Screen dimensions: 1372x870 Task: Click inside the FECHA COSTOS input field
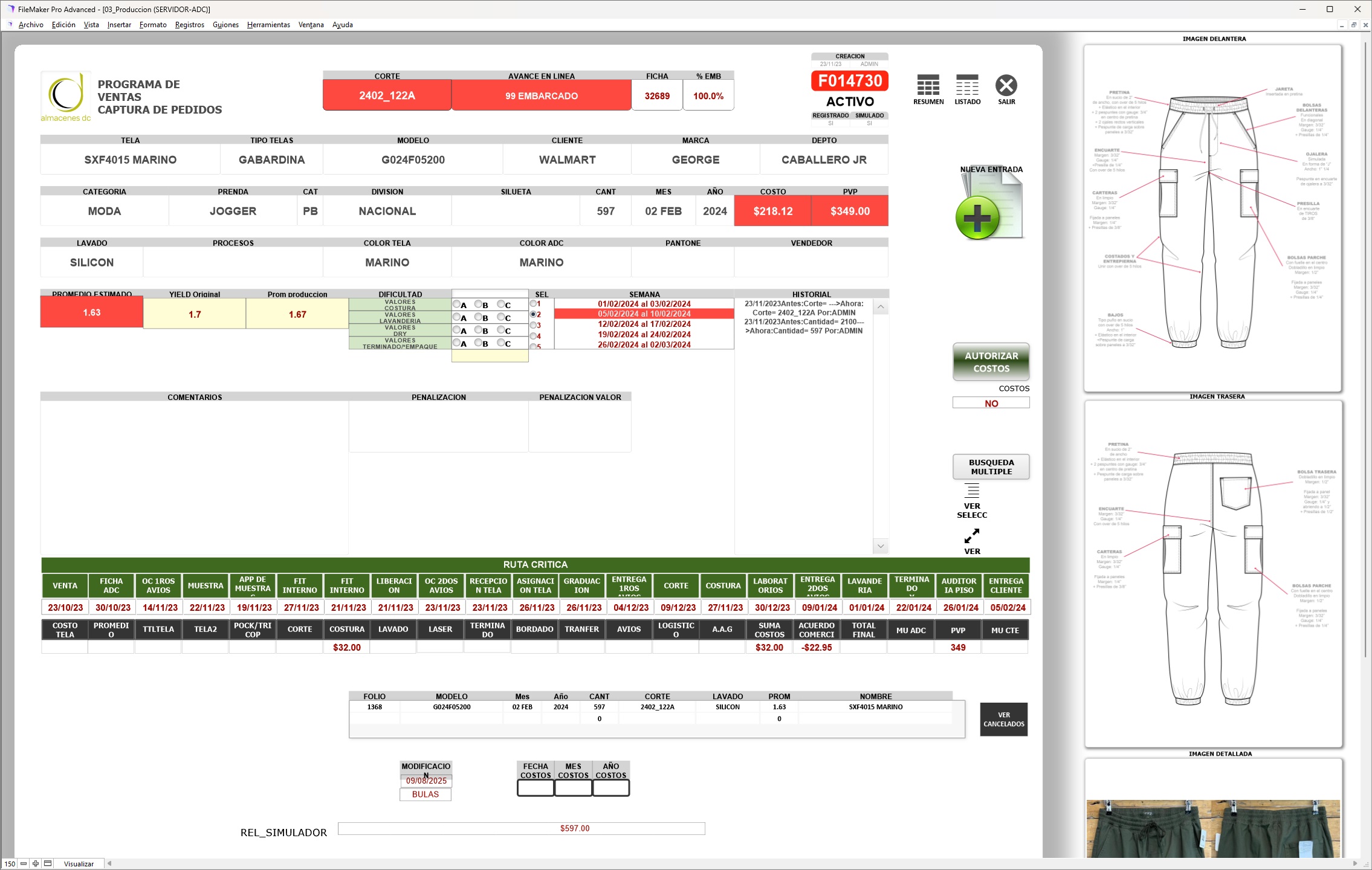pos(534,788)
